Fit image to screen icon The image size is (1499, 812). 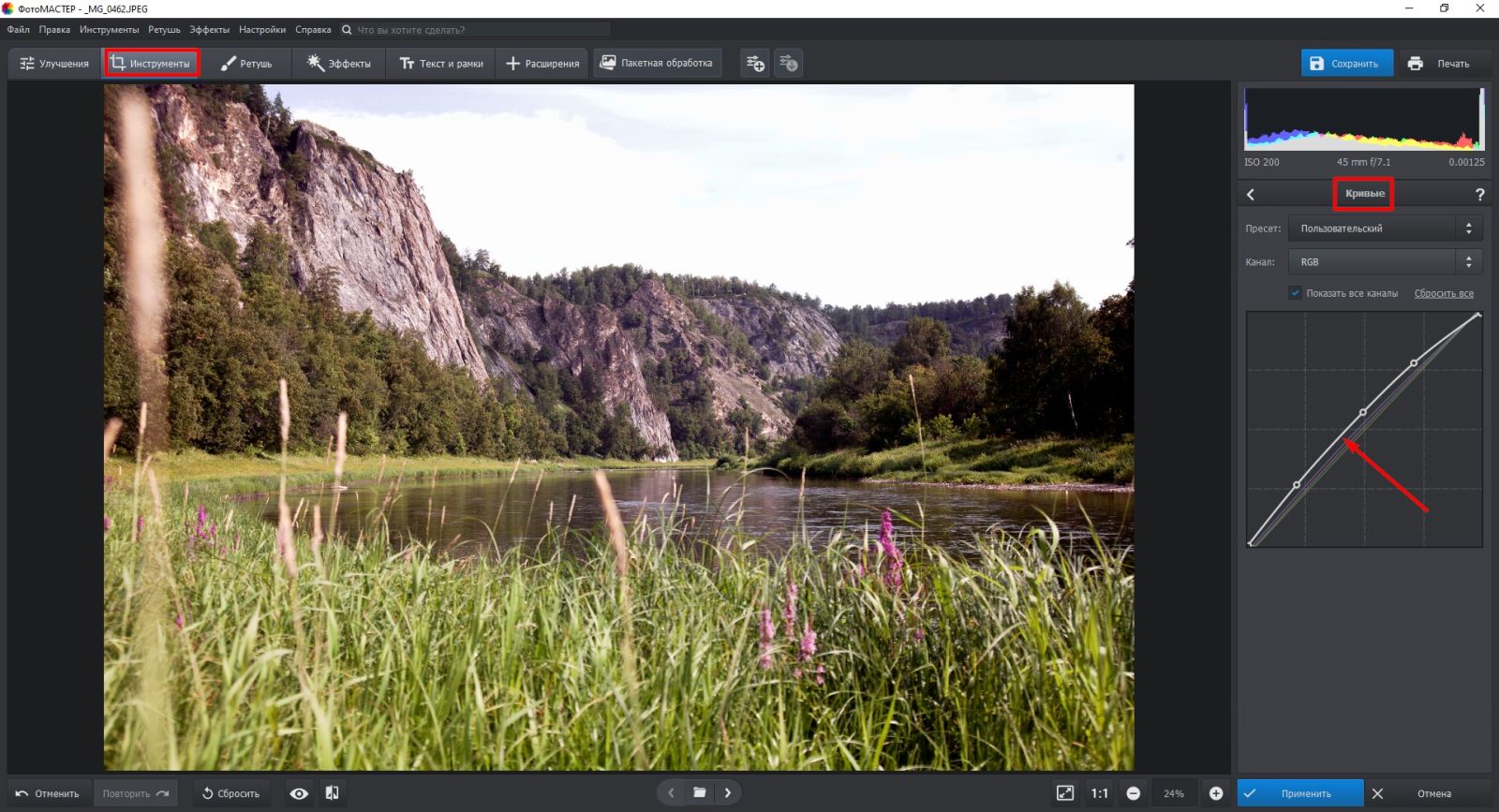point(1065,793)
